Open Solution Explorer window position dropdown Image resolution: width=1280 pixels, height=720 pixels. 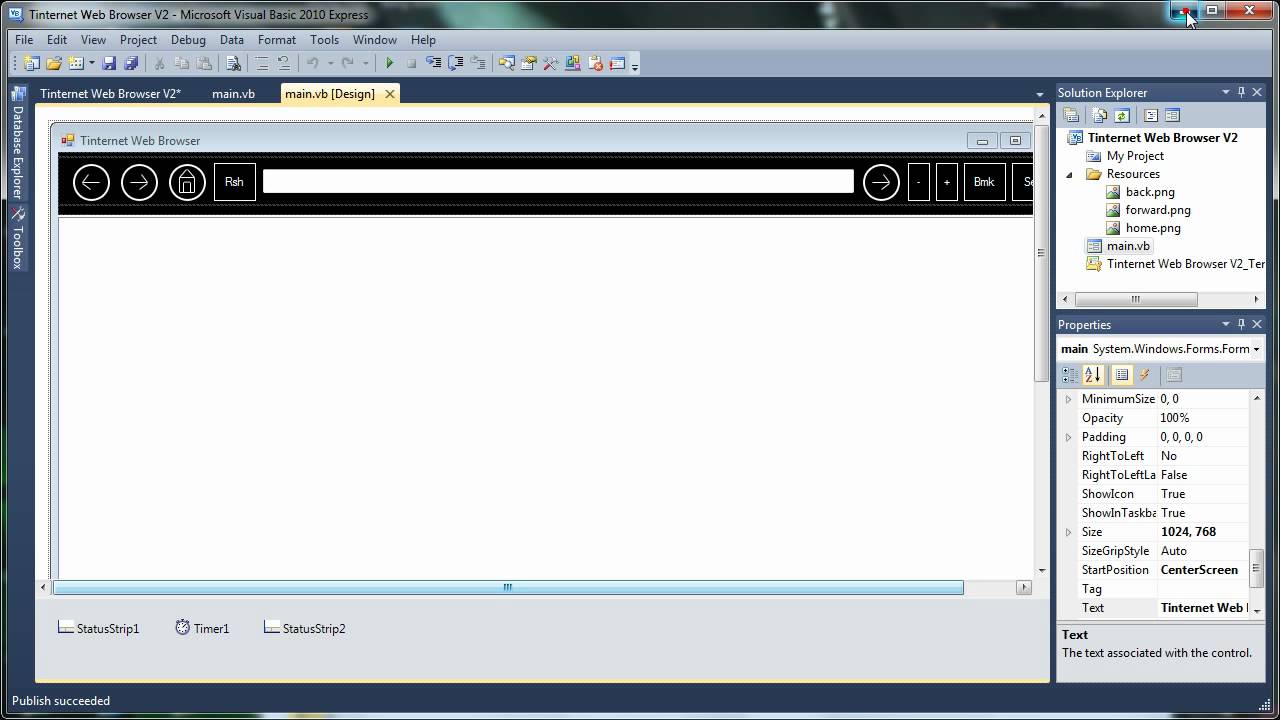tap(1225, 92)
